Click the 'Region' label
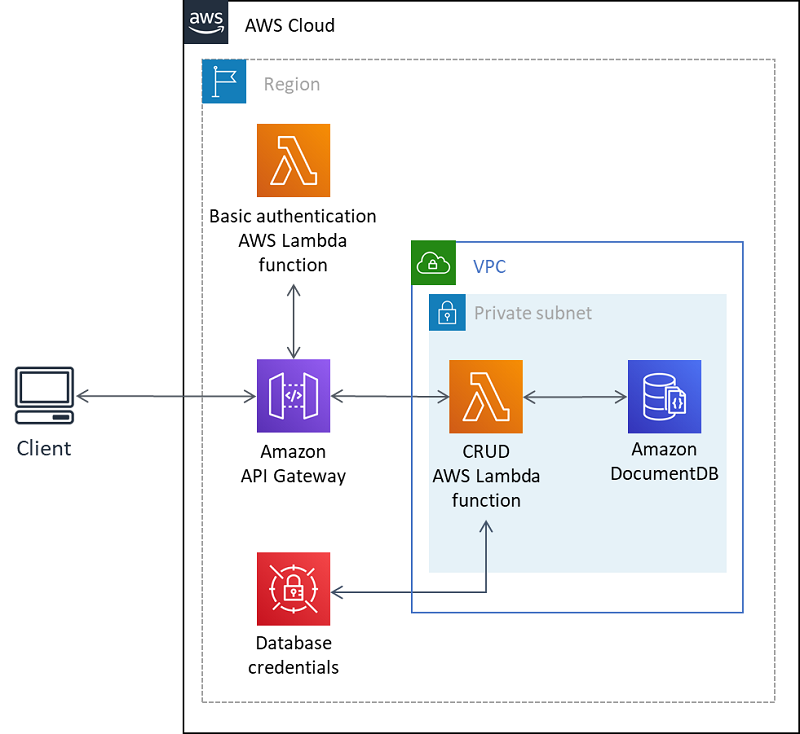This screenshot has height=734, width=800. pyautogui.click(x=292, y=84)
